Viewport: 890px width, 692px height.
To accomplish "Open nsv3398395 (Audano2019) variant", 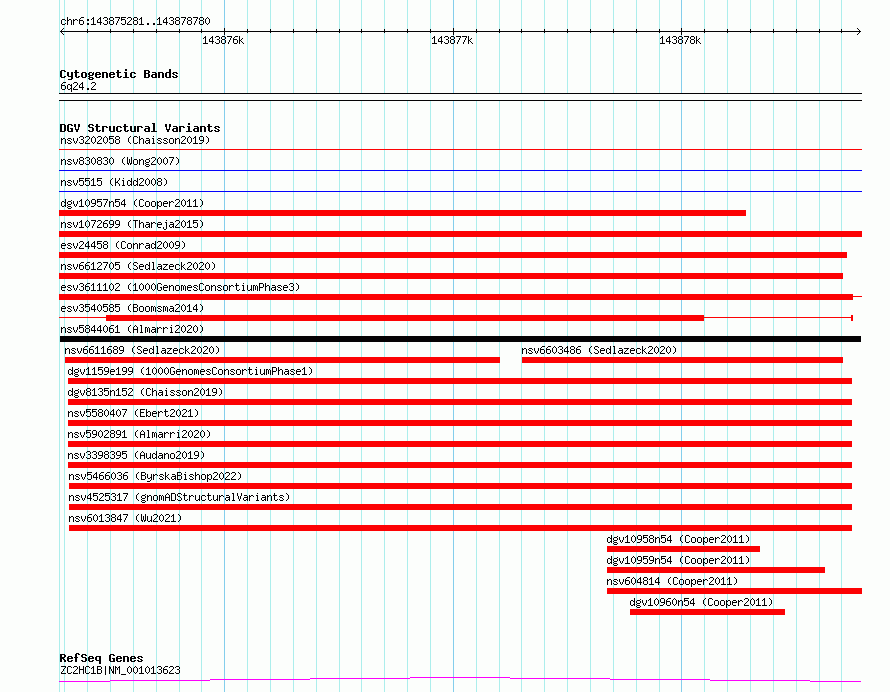I will point(136,455).
